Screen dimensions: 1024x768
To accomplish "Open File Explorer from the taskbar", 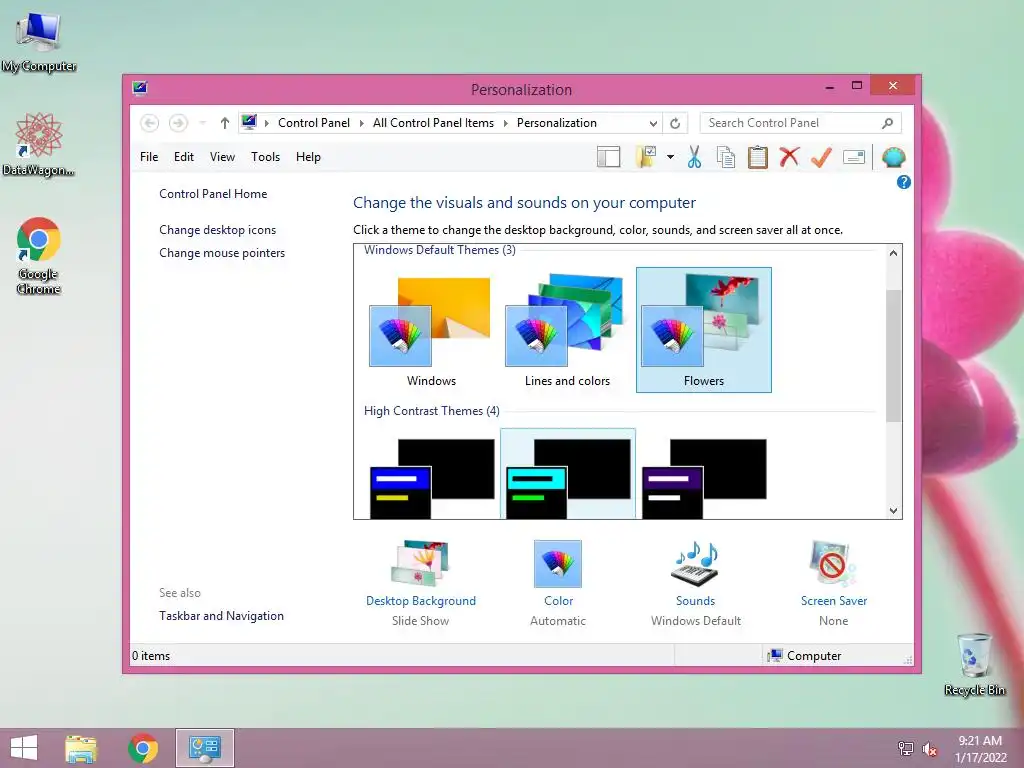I will 81,748.
